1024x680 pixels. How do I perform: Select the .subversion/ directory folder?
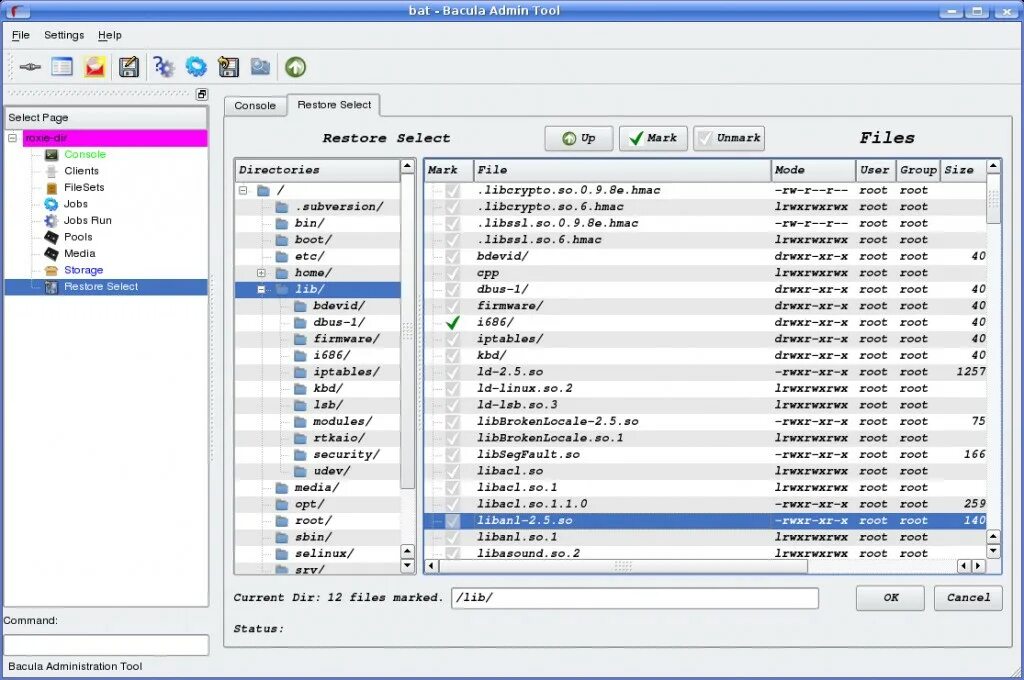pos(338,206)
